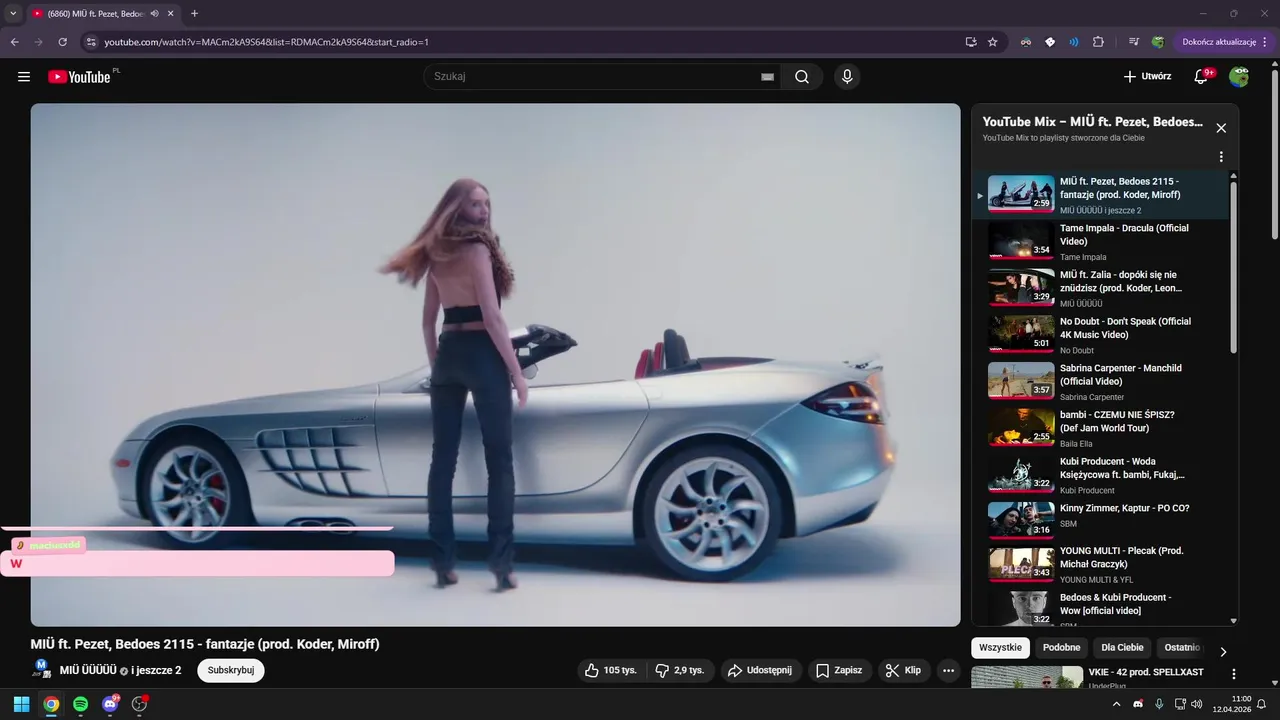Create a clip with Klip button

[x=903, y=670]
